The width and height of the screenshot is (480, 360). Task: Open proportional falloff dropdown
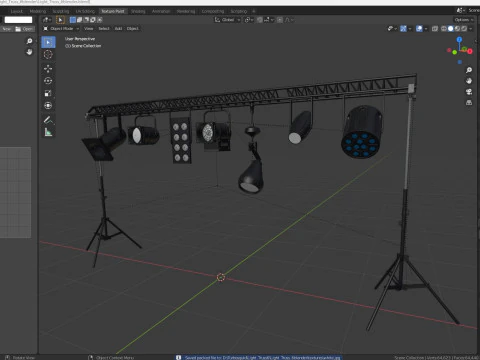(x=289, y=20)
